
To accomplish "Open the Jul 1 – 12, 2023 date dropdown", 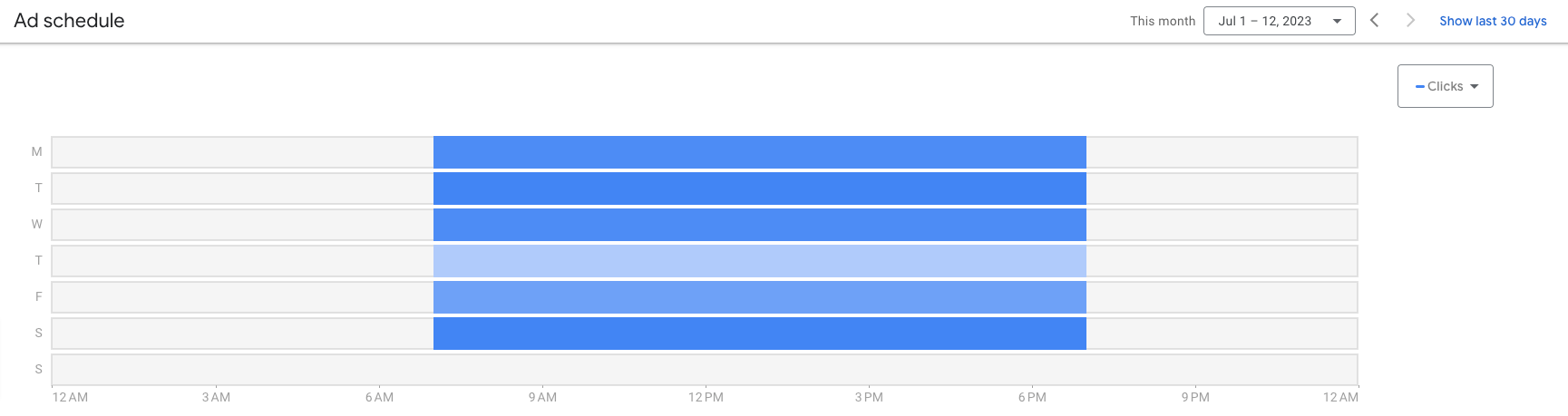I will (x=1279, y=21).
